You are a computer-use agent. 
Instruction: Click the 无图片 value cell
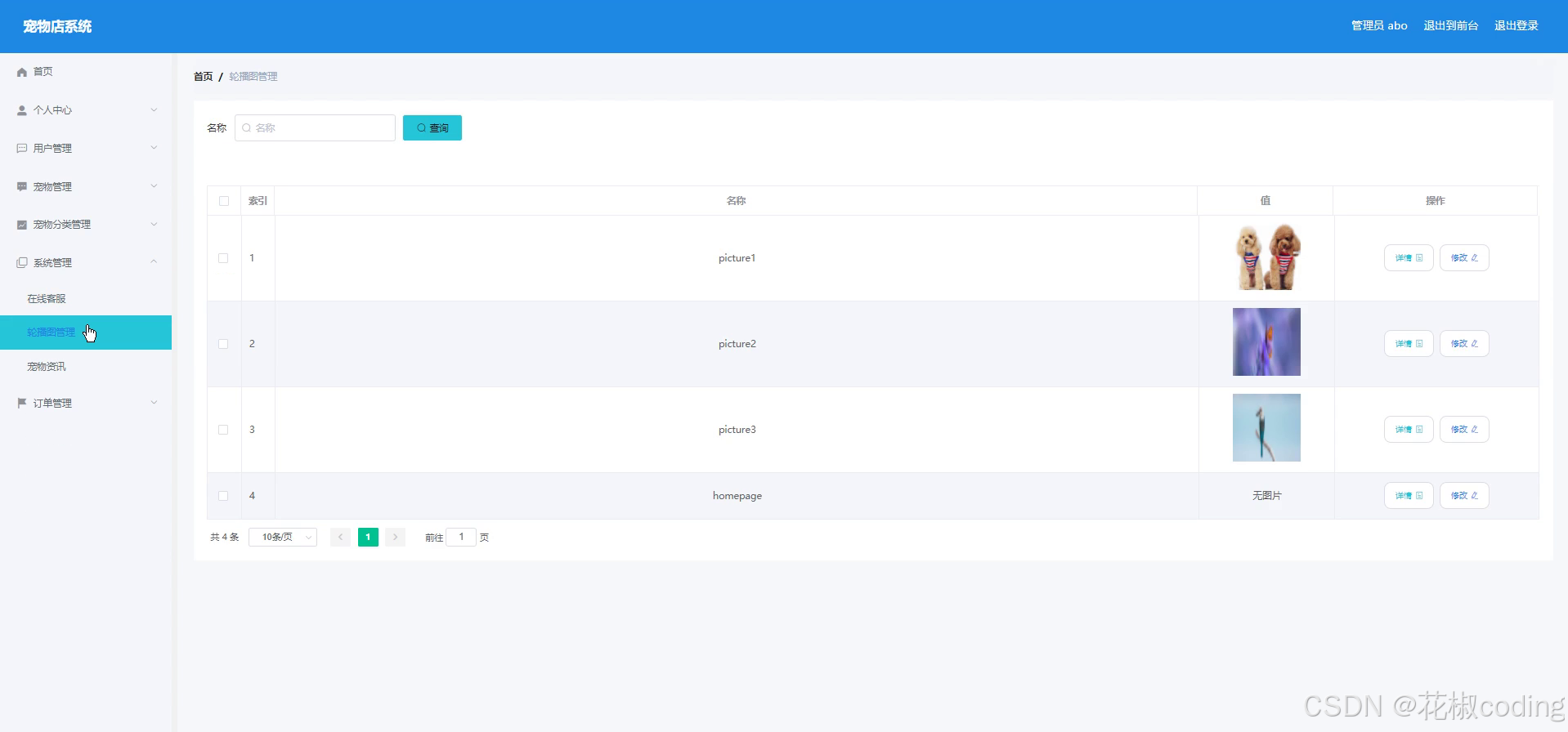1266,496
